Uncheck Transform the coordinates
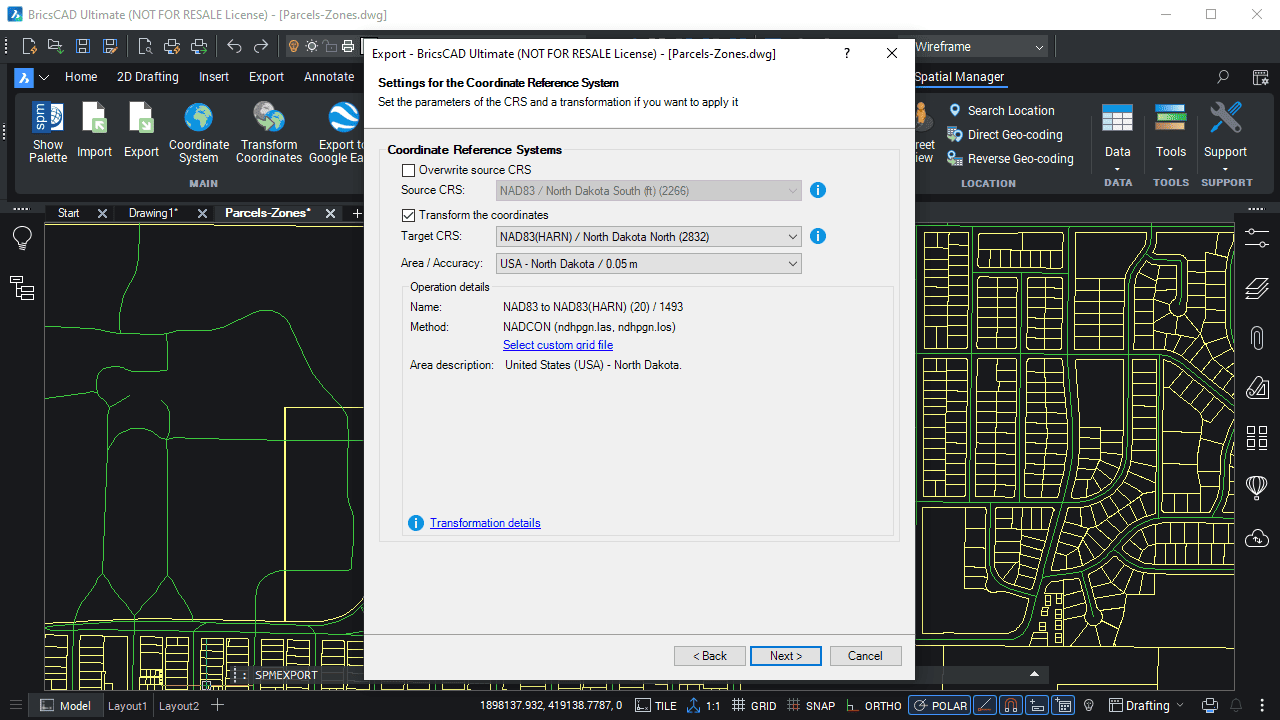The height and width of the screenshot is (720, 1280). 408,215
